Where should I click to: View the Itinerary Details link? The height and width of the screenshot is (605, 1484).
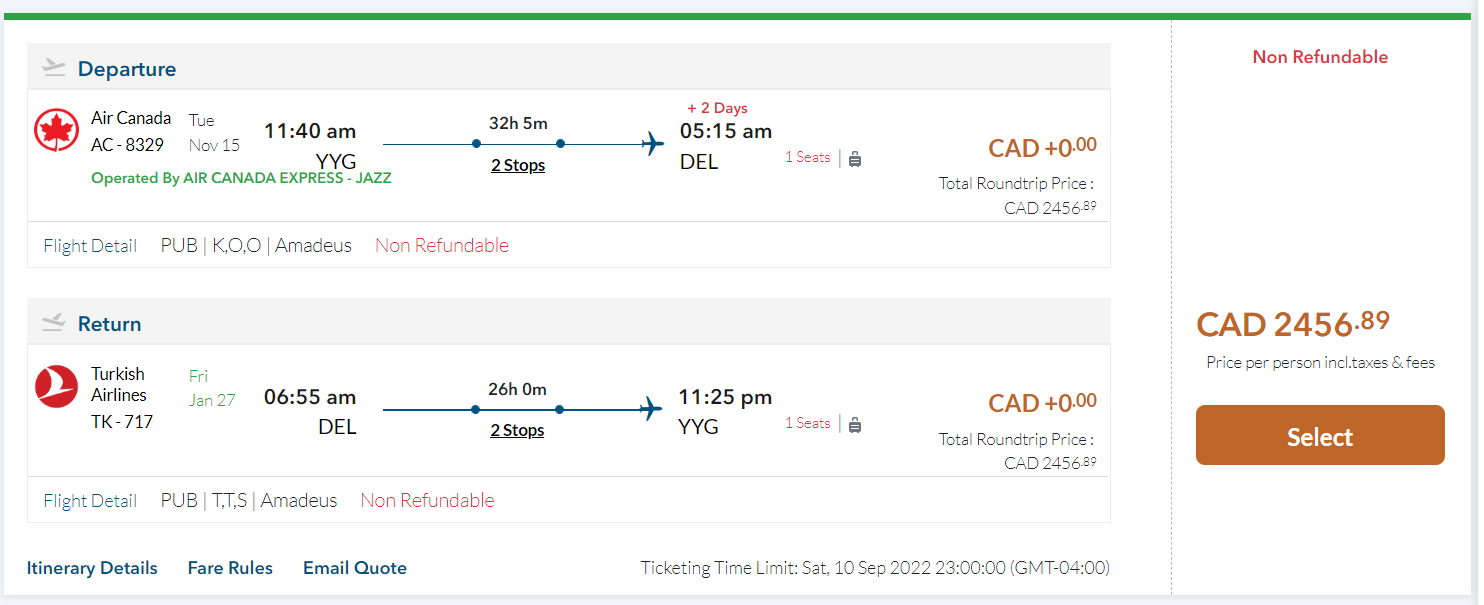tap(92, 568)
